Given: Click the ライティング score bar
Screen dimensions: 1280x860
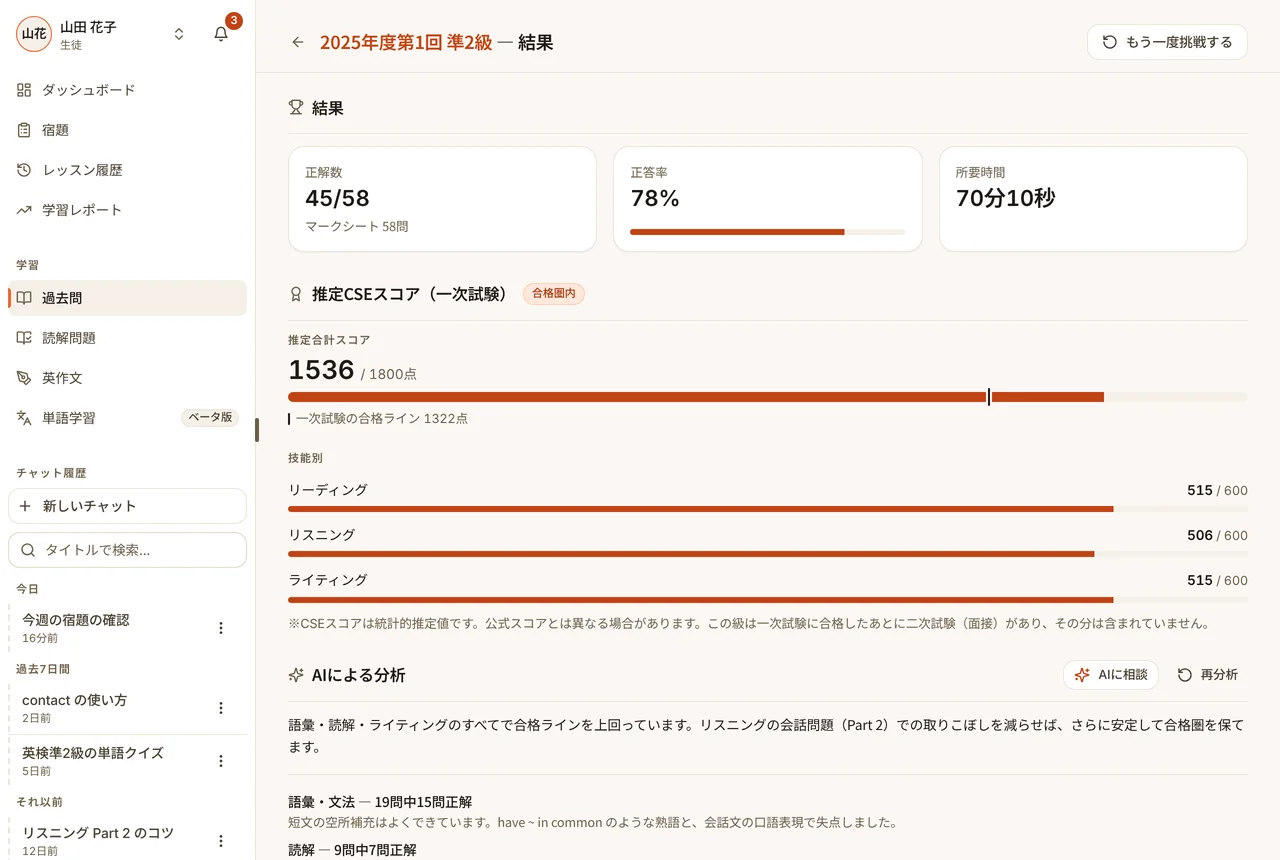Looking at the screenshot, I should [768, 599].
